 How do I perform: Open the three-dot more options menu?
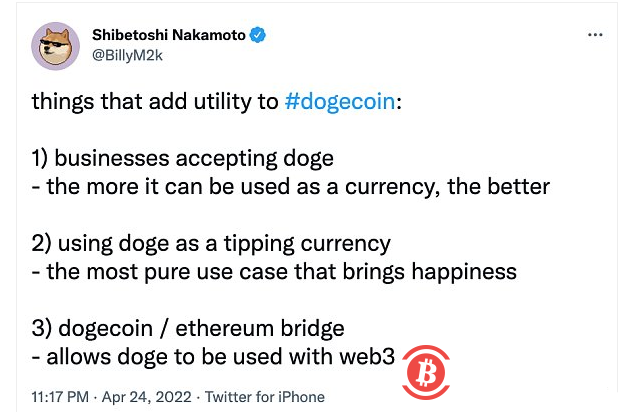(595, 34)
